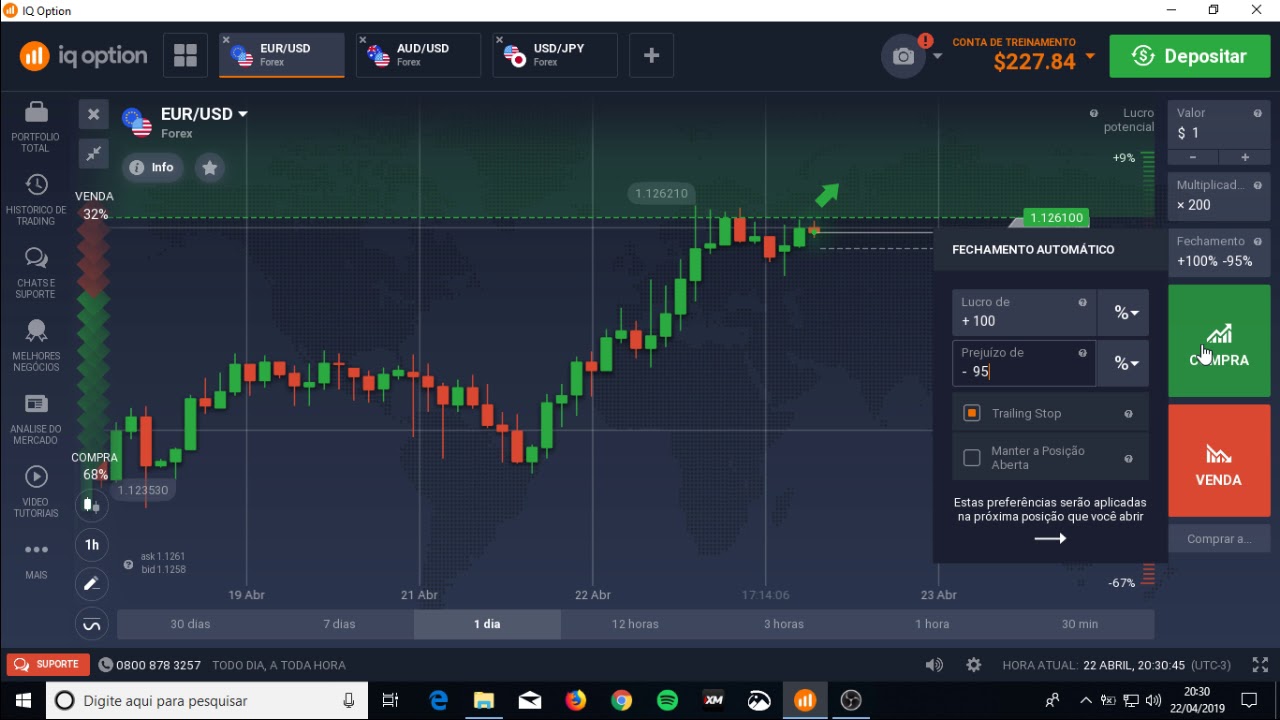Open Analise do Mercado sidebar item
The image size is (1280, 720).
coord(36,419)
